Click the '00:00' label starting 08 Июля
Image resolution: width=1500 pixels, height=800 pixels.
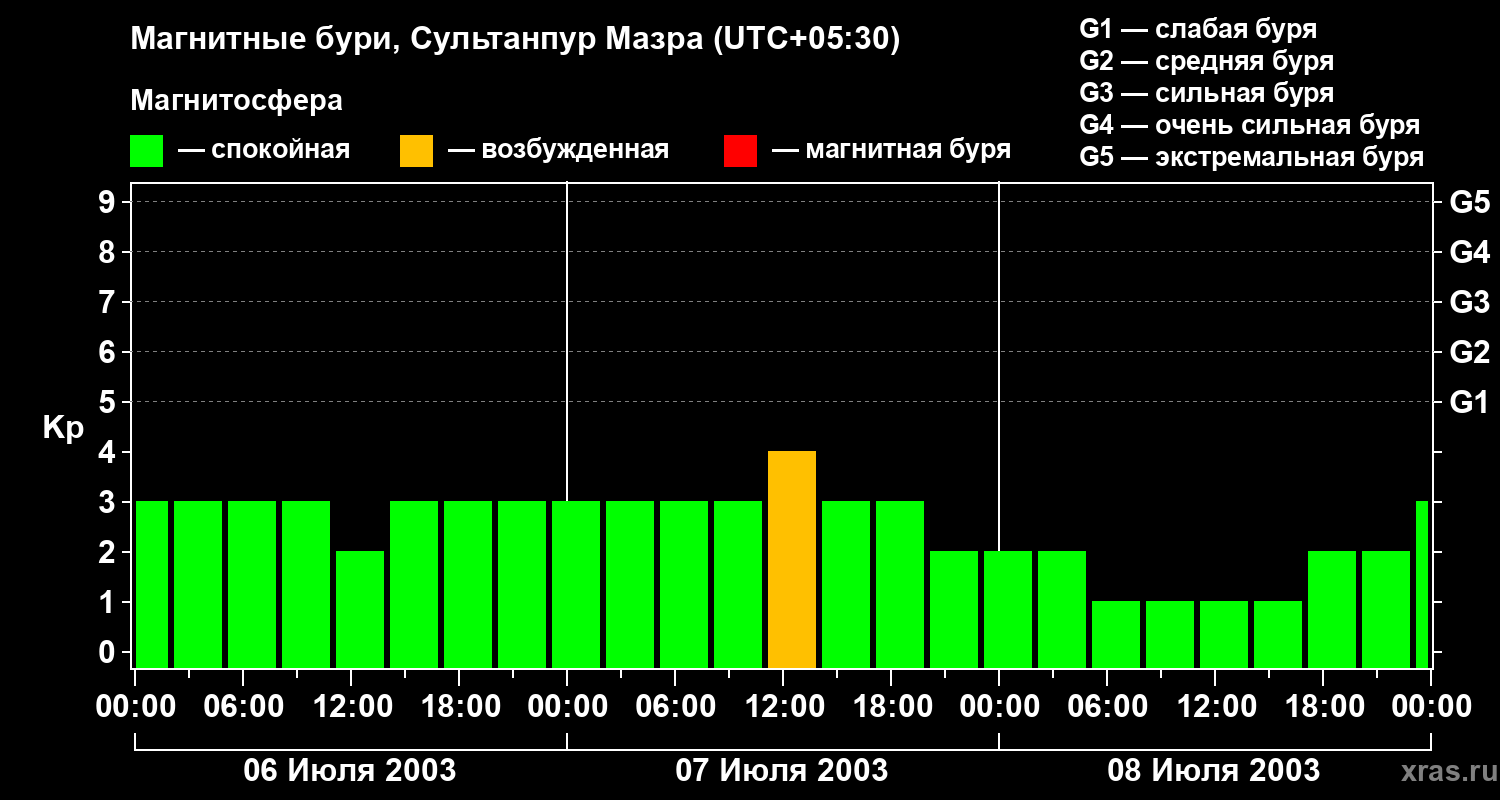(999, 707)
